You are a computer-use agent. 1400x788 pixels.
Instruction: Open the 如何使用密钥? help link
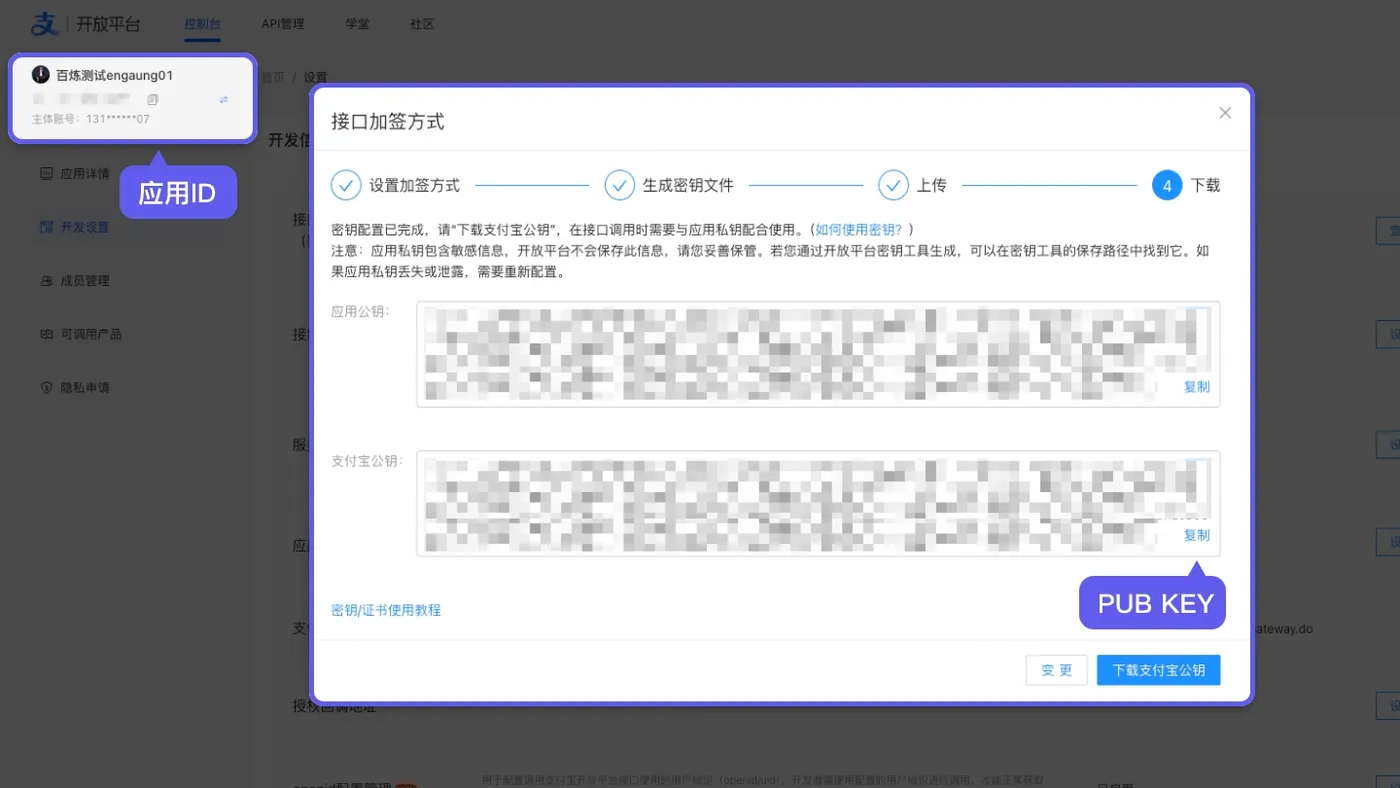pos(859,229)
